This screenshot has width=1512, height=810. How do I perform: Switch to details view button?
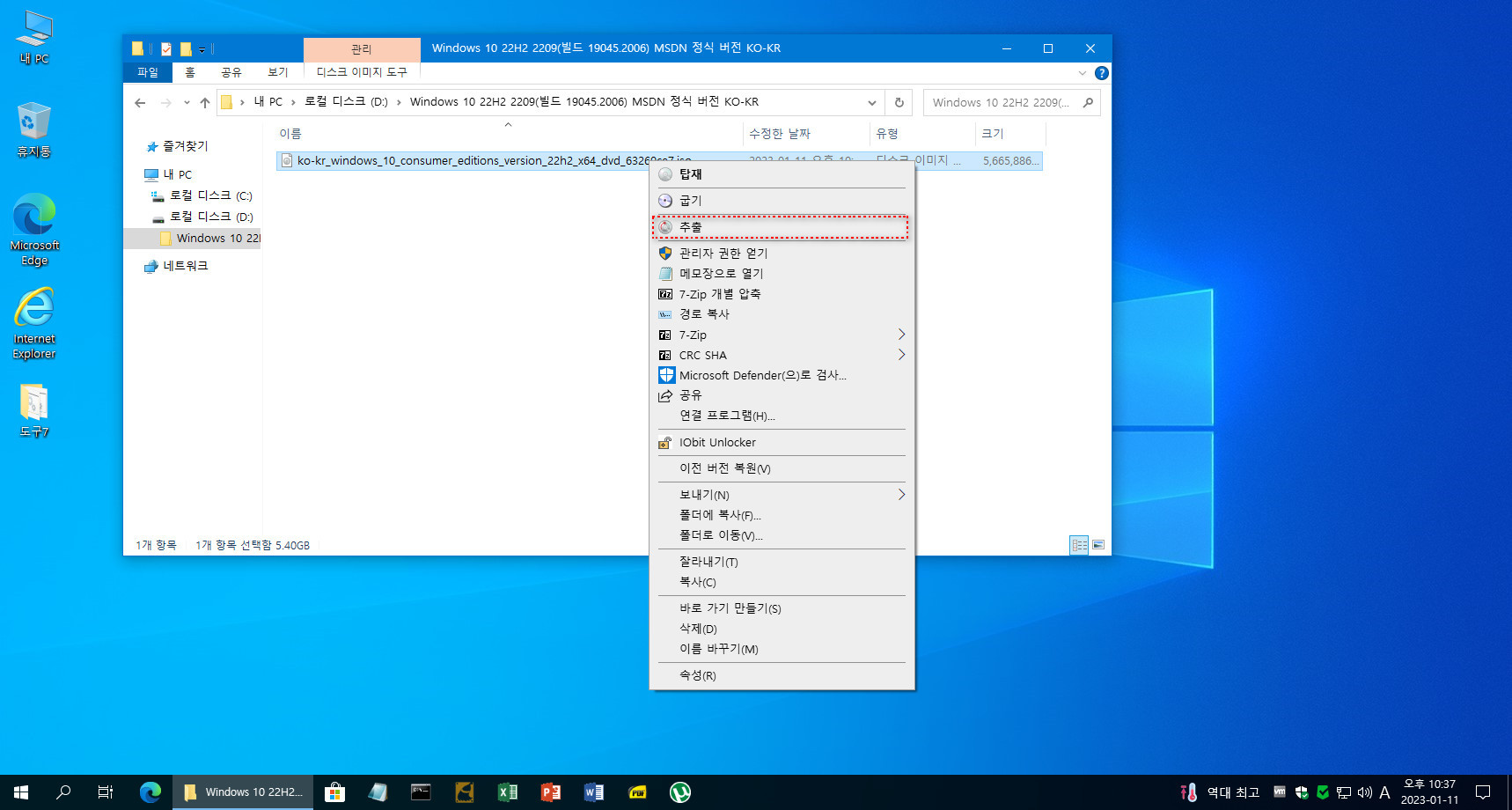pyautogui.click(x=1079, y=545)
